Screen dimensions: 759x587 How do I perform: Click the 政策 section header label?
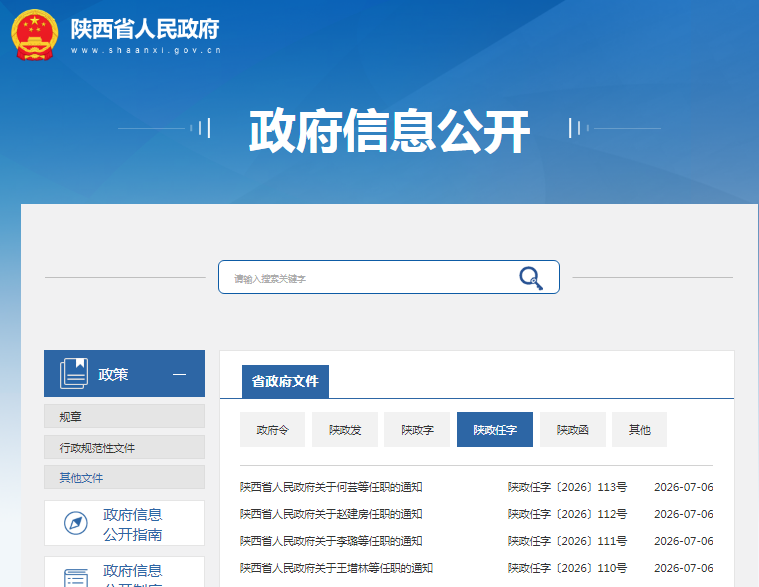point(113,374)
